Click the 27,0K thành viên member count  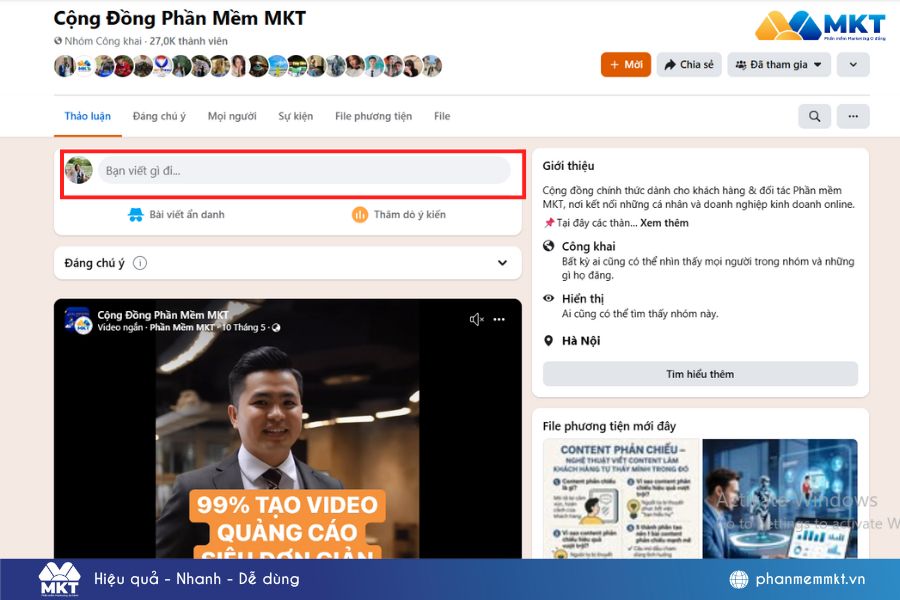188,41
